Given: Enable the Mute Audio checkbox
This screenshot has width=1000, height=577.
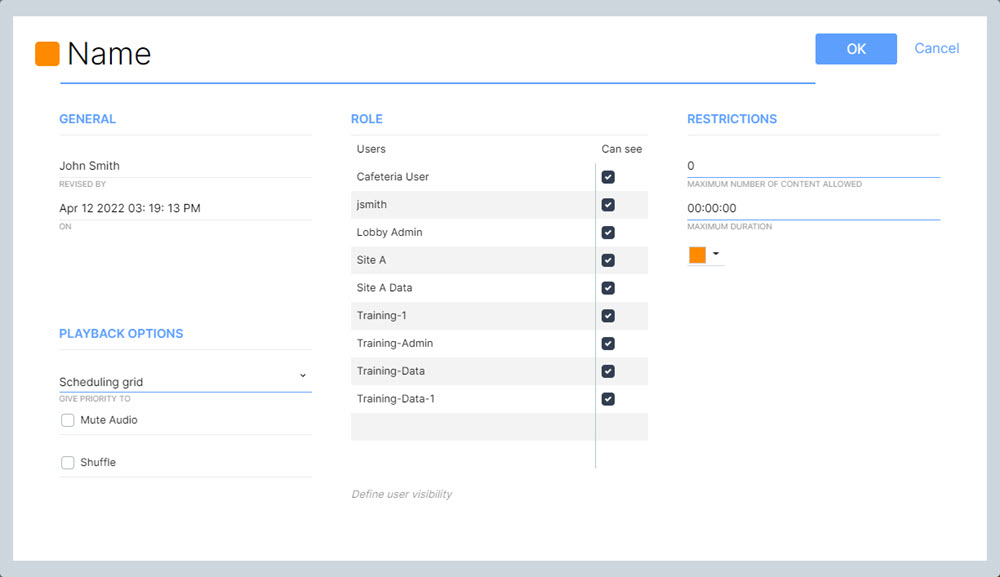Looking at the screenshot, I should [68, 421].
